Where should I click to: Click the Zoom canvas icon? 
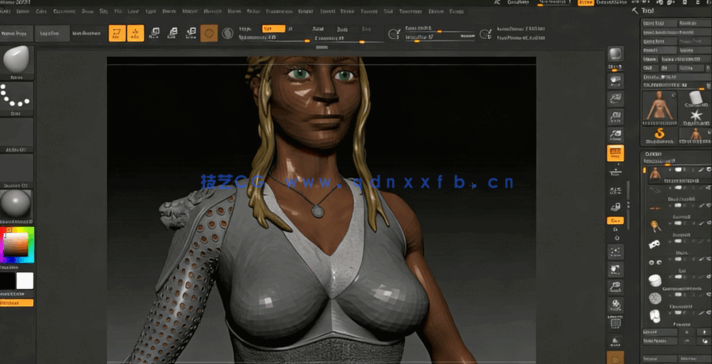(615, 99)
